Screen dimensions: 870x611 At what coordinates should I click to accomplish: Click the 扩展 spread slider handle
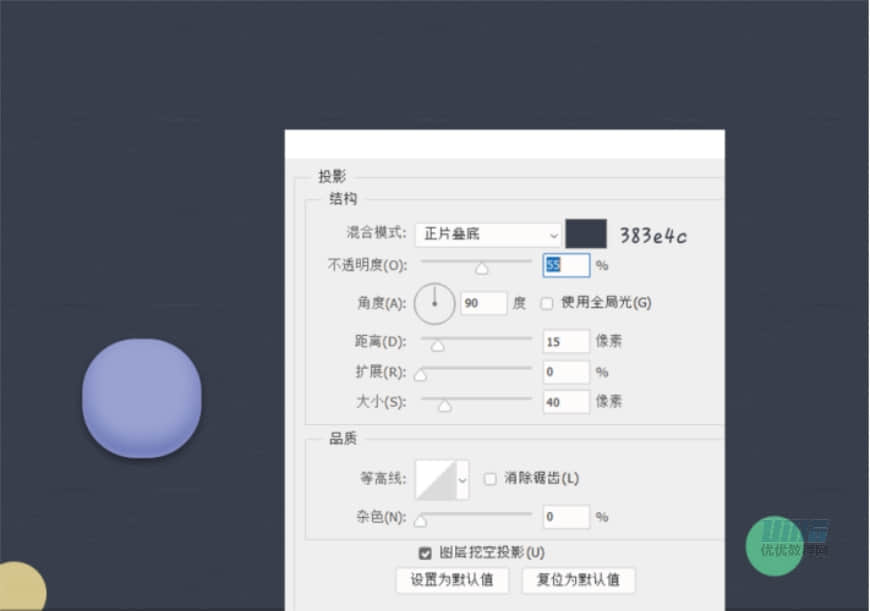click(421, 376)
